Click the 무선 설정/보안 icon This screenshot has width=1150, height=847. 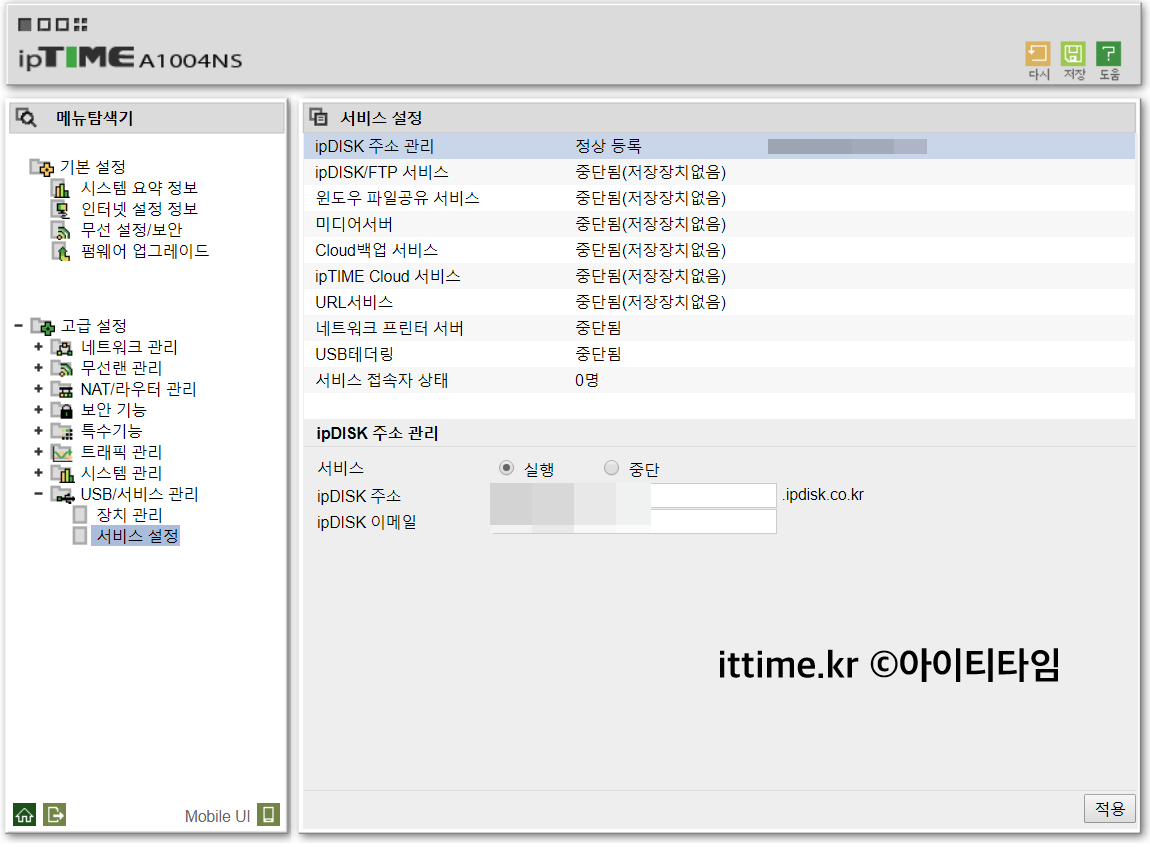61,231
